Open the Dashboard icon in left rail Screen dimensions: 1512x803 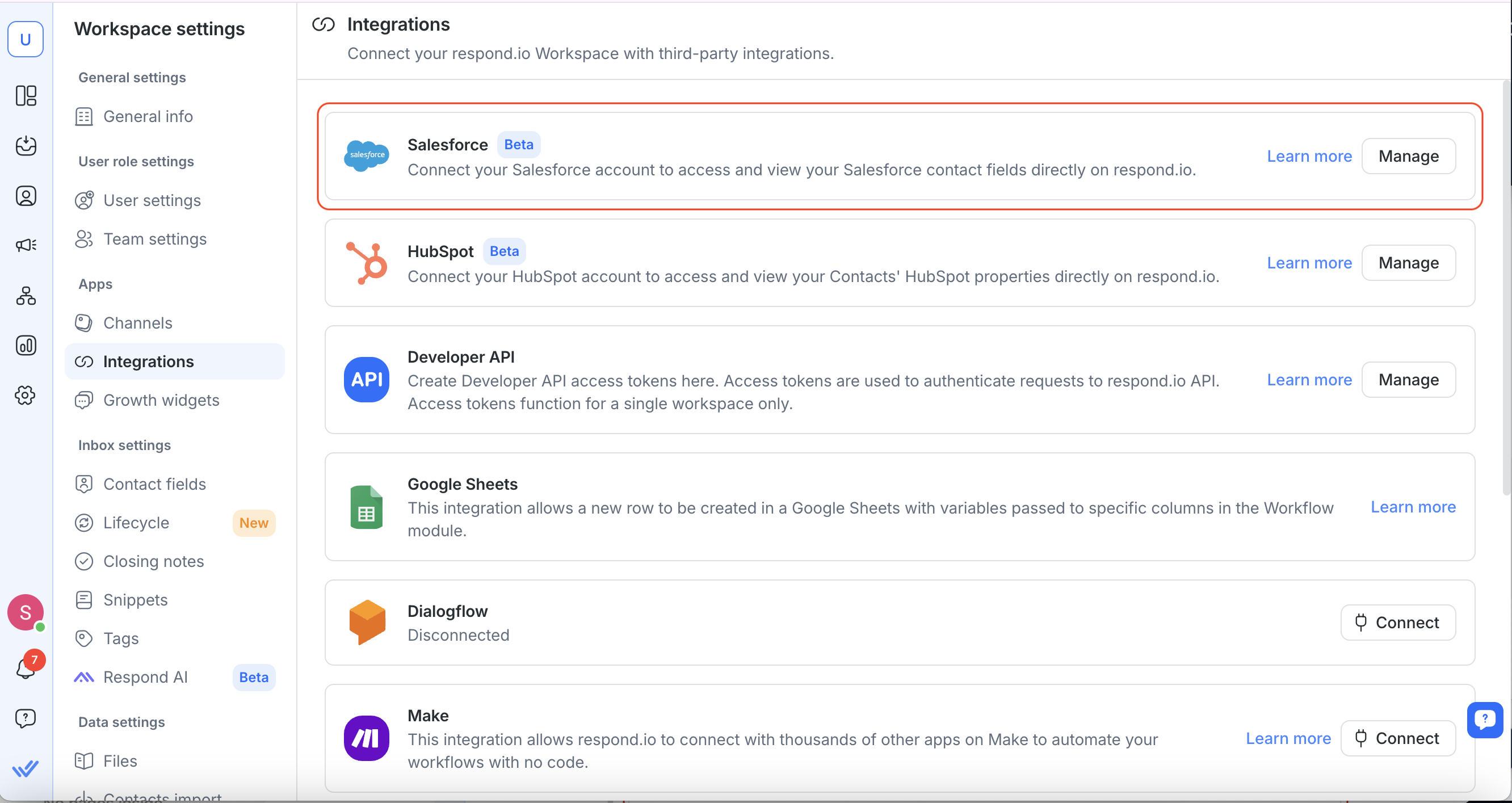[x=26, y=96]
